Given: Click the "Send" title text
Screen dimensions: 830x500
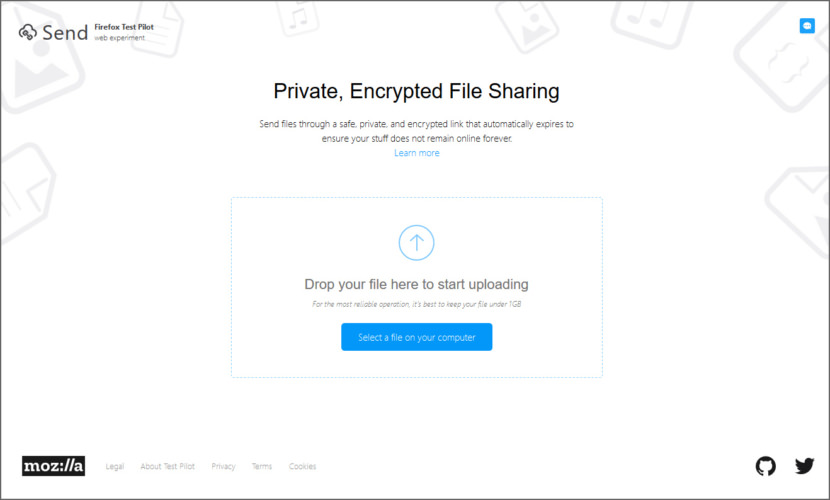Looking at the screenshot, I should (x=65, y=33).
